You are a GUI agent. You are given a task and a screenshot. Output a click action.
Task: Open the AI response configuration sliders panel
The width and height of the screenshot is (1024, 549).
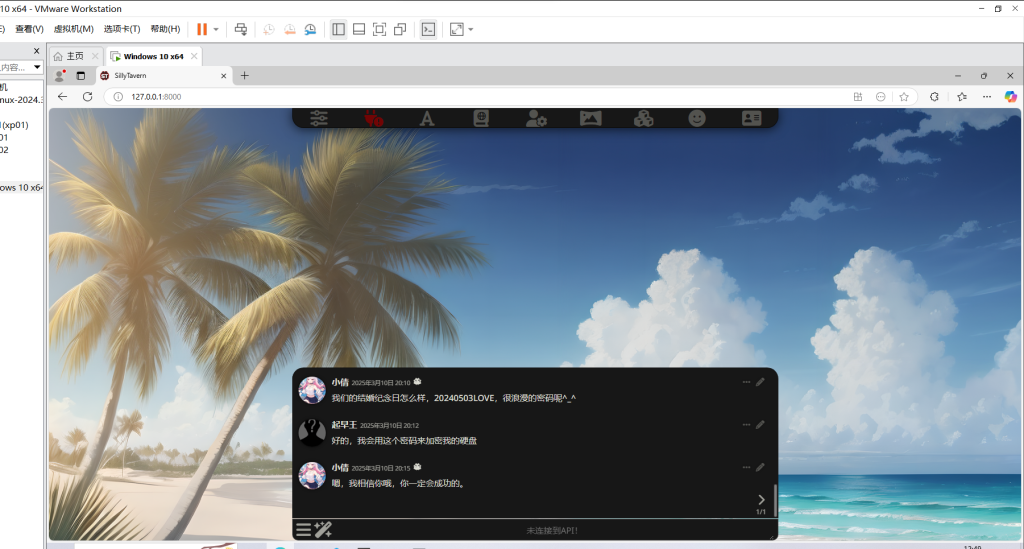319,118
